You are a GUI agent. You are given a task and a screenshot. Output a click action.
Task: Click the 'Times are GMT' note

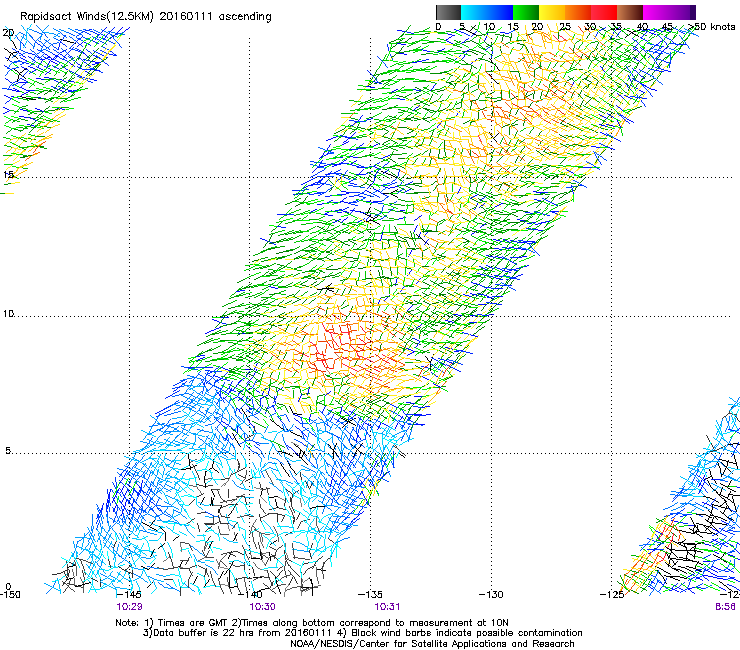pyautogui.click(x=192, y=623)
